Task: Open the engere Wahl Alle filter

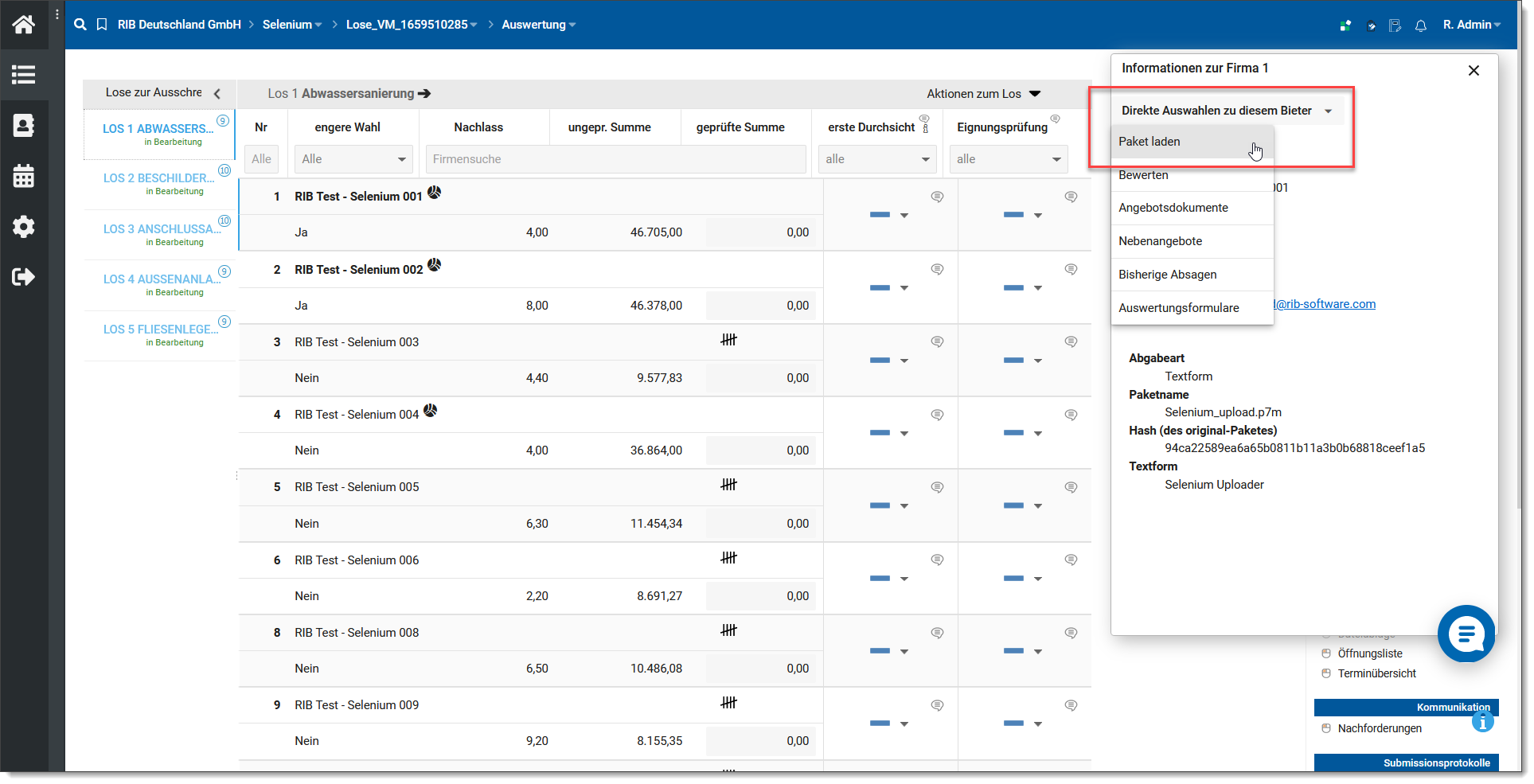Action: [x=353, y=159]
